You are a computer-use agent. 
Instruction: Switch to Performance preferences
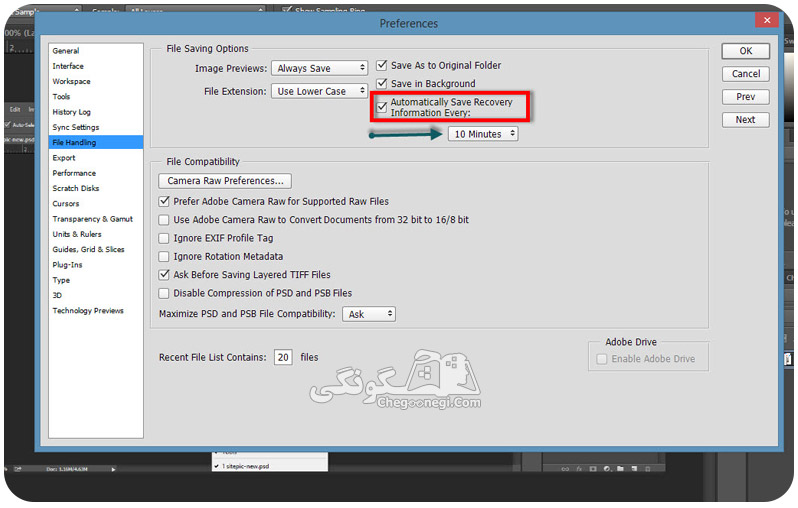96,173
